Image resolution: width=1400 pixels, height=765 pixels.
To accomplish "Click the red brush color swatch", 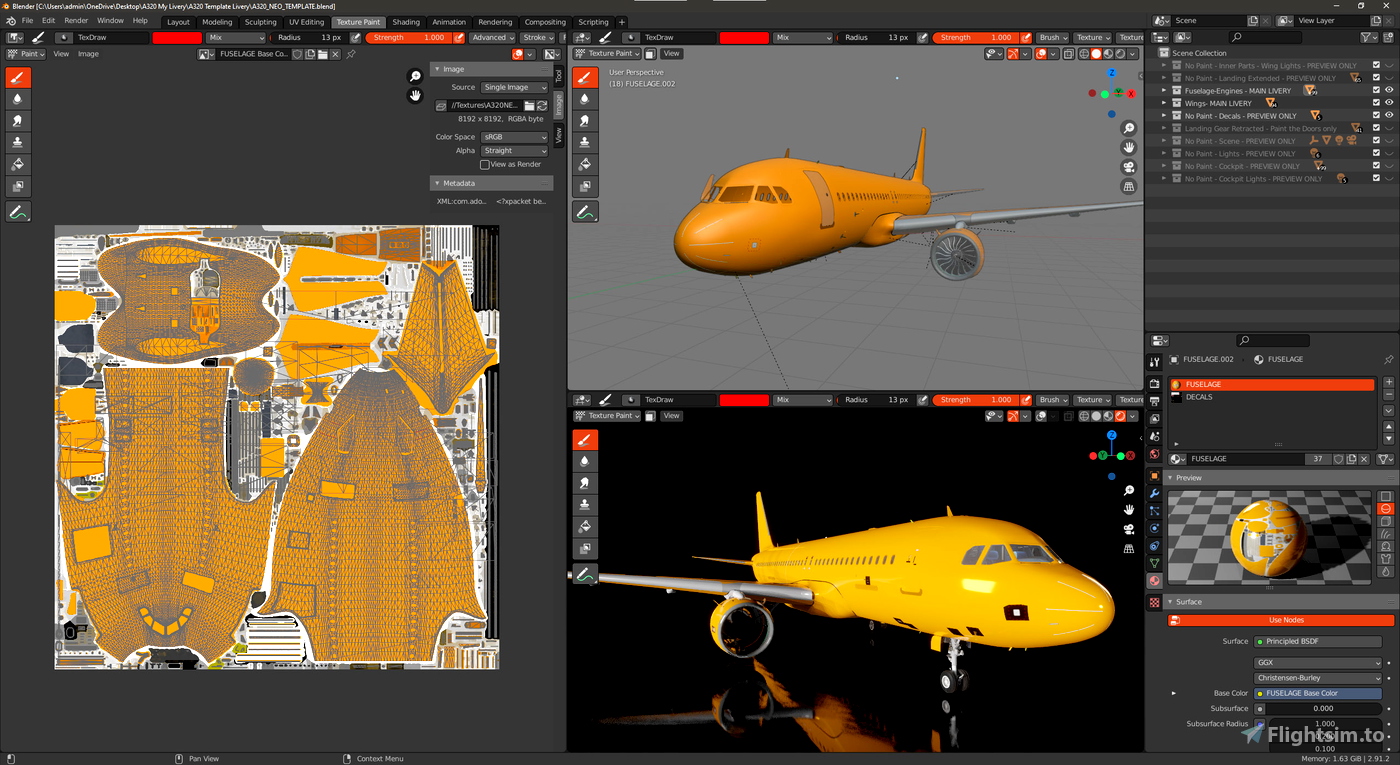I will pyautogui.click(x=178, y=37).
